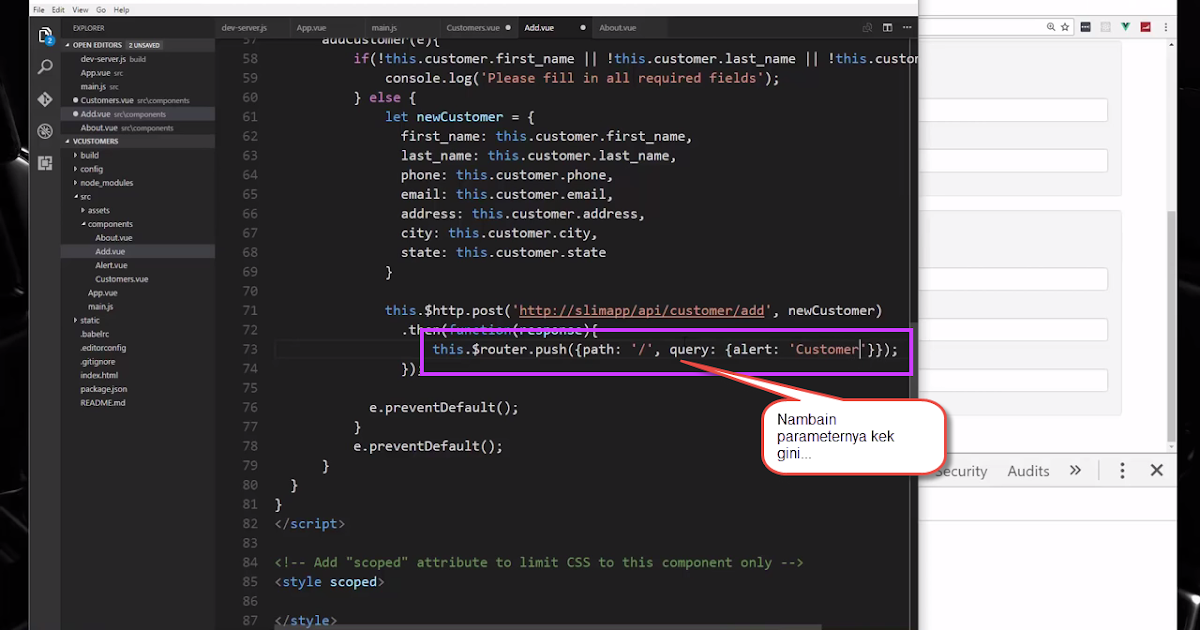Open DevTools customize menu via vertical dots
Screen dimensions: 1200x630
pos(1121,470)
